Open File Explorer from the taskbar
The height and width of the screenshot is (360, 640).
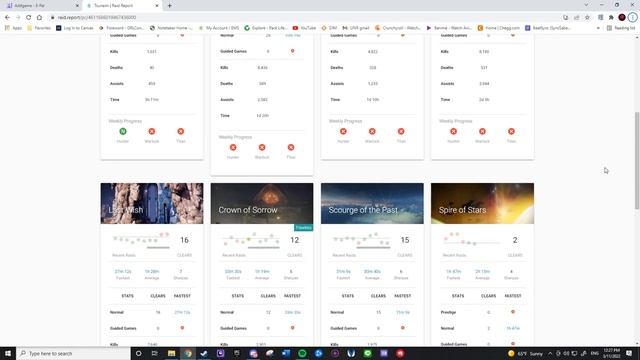(x=171, y=353)
